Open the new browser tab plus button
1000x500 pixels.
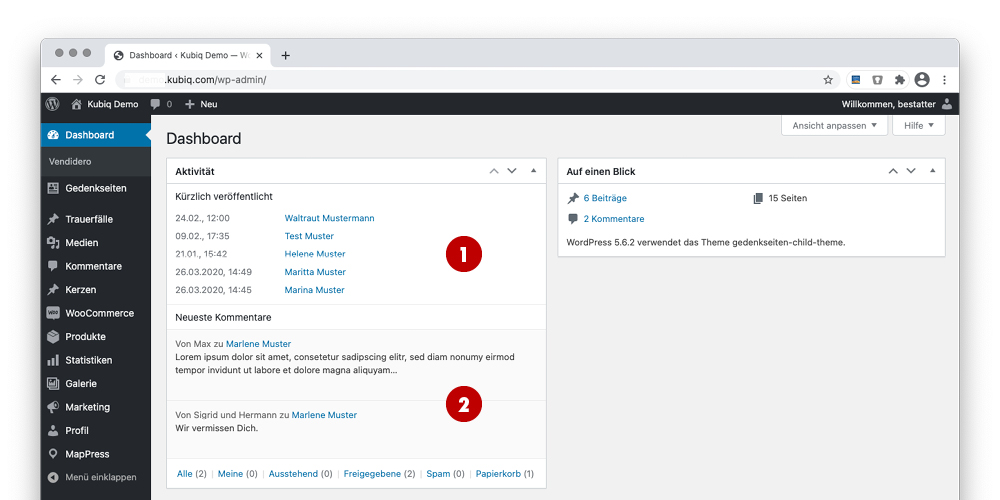(x=286, y=55)
